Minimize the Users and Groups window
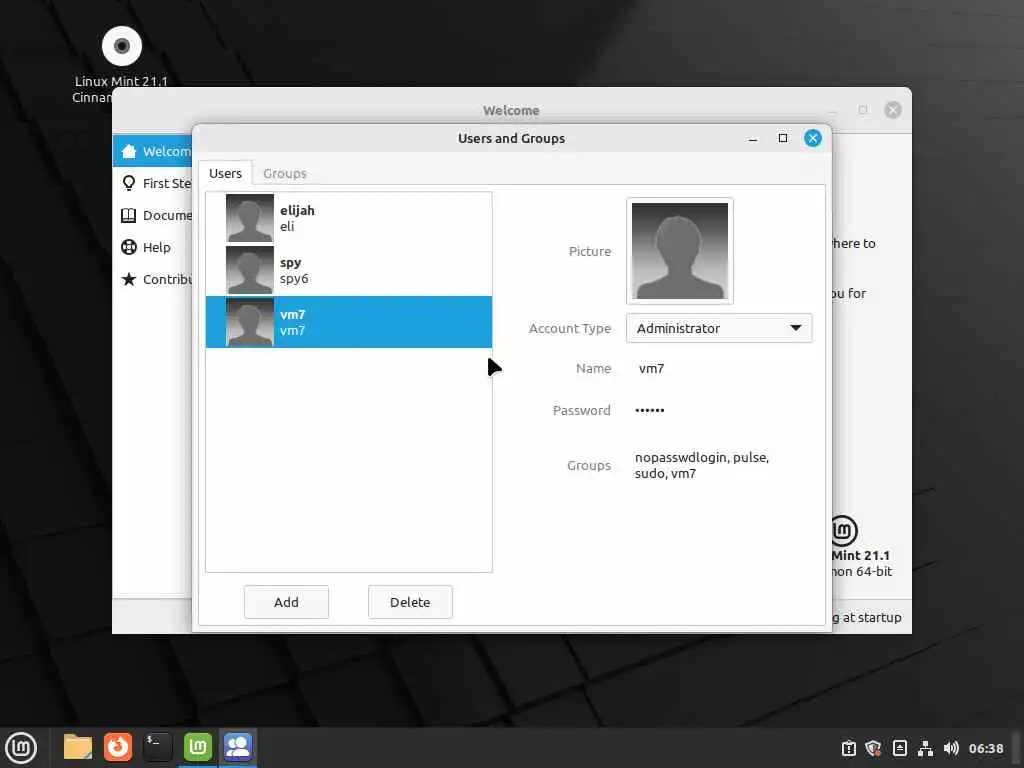 [x=753, y=138]
